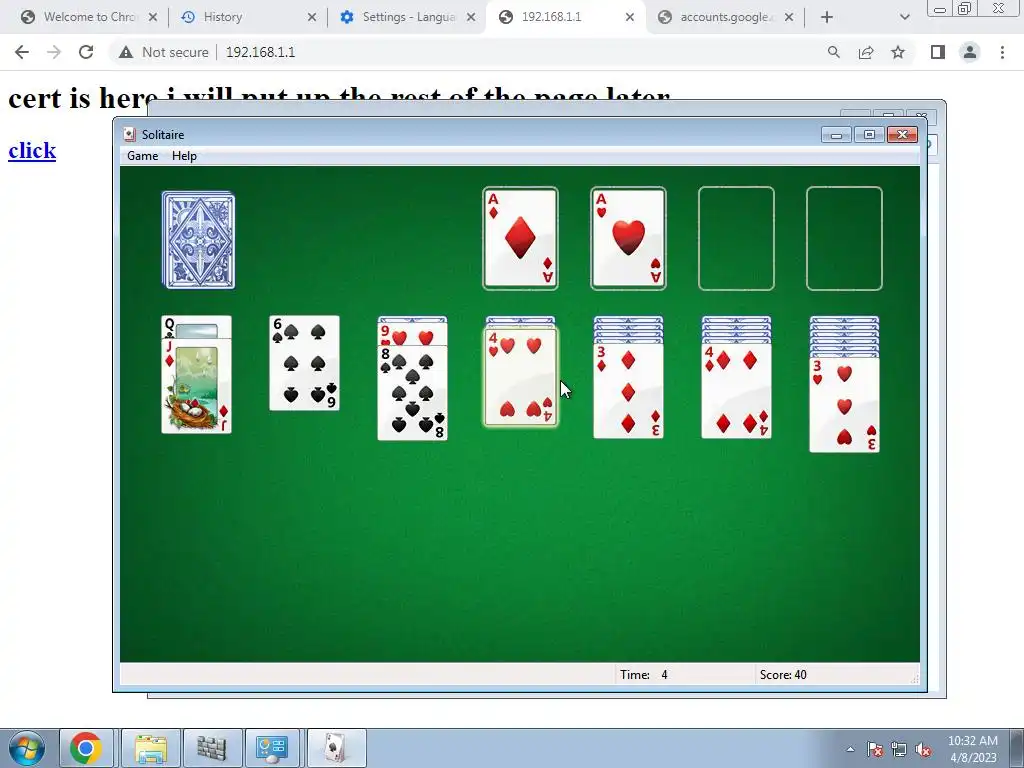Share this page via the share icon

point(866,52)
